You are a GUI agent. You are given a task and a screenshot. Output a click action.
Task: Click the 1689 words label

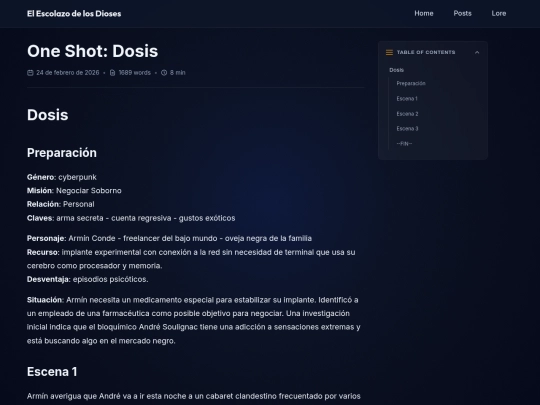(x=134, y=73)
